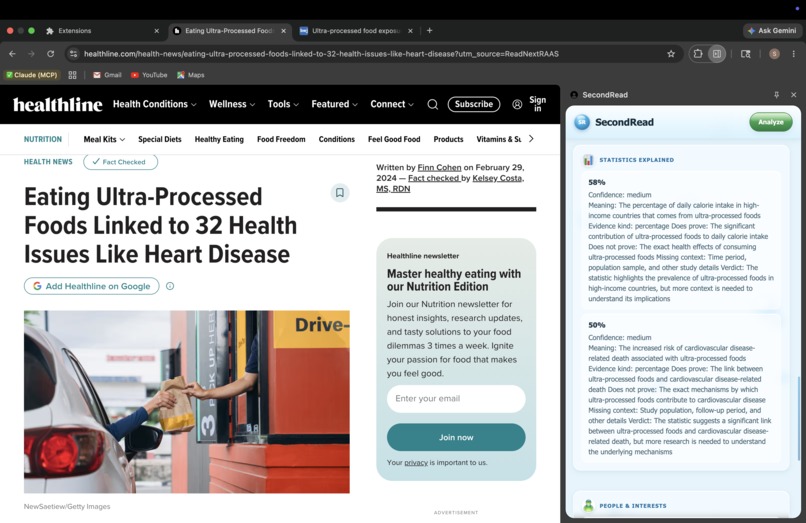The height and width of the screenshot is (523, 806).
Task: Bookmark this page with star icon
Action: [x=671, y=53]
